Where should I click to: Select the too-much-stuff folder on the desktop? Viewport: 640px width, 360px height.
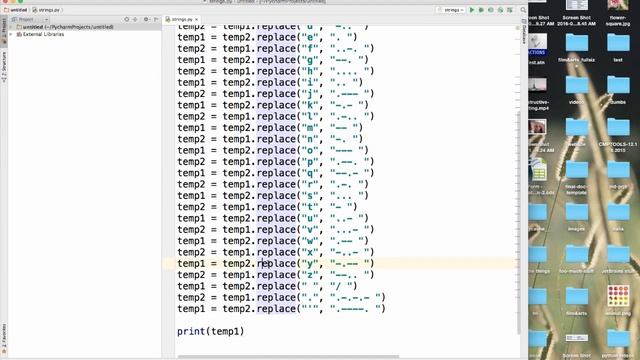[x=576, y=260]
